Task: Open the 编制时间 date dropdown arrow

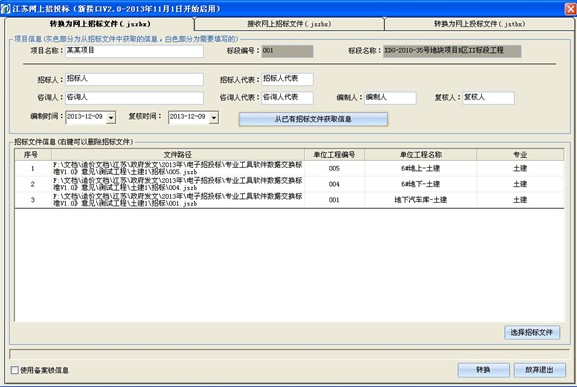Action: click(x=111, y=118)
